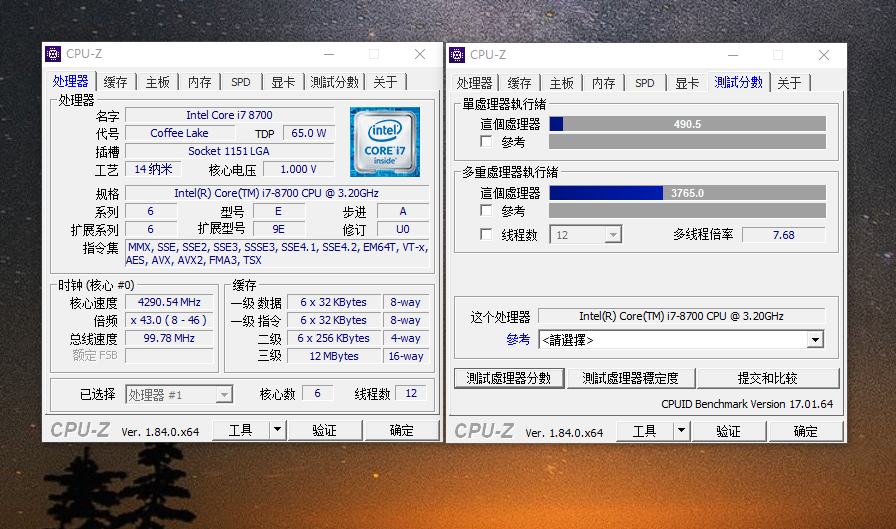
Task: Switch to 显卡 tab in the right window
Action: point(687,83)
